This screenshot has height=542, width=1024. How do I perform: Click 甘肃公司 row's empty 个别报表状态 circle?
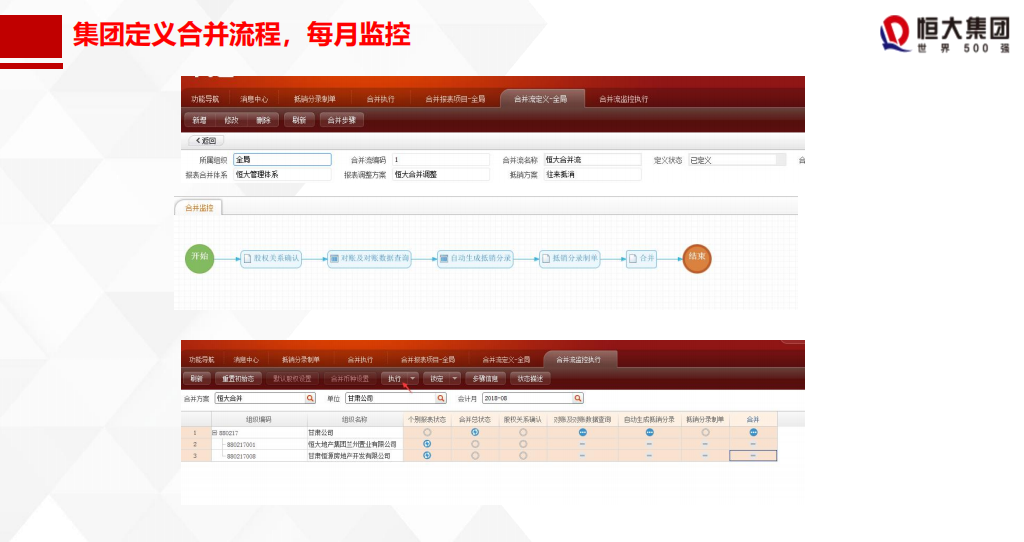[x=427, y=432]
